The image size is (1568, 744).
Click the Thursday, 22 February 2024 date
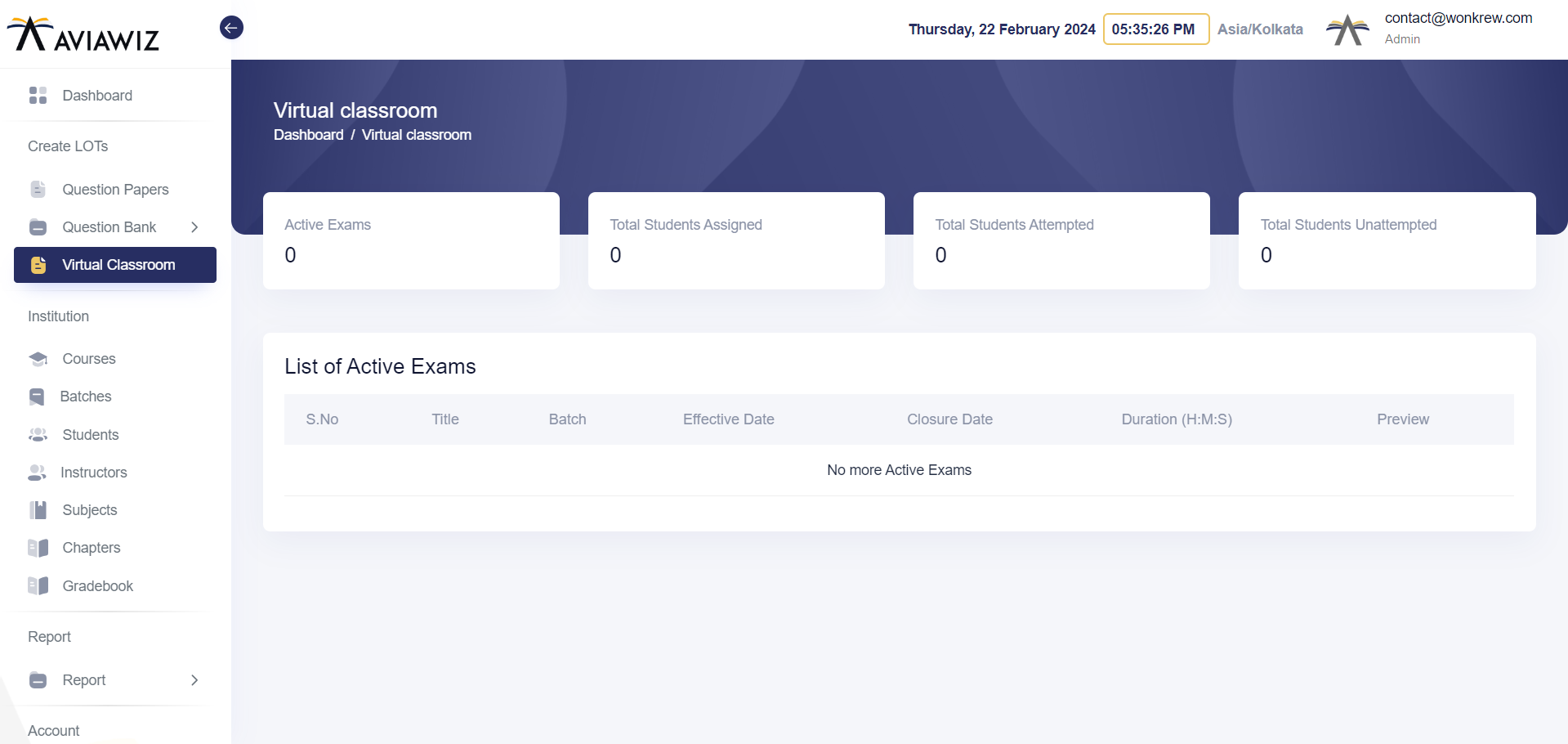(1002, 29)
